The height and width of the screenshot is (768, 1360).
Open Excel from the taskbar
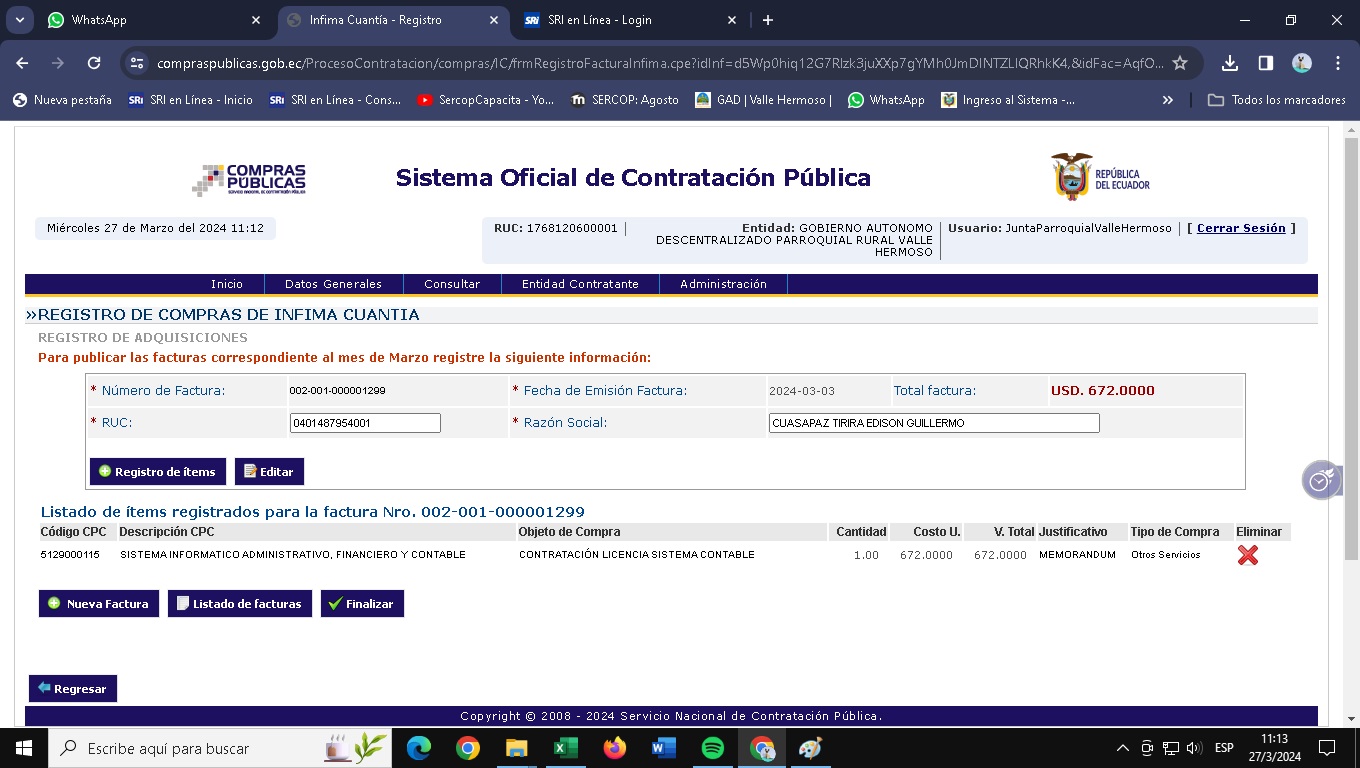[565, 748]
